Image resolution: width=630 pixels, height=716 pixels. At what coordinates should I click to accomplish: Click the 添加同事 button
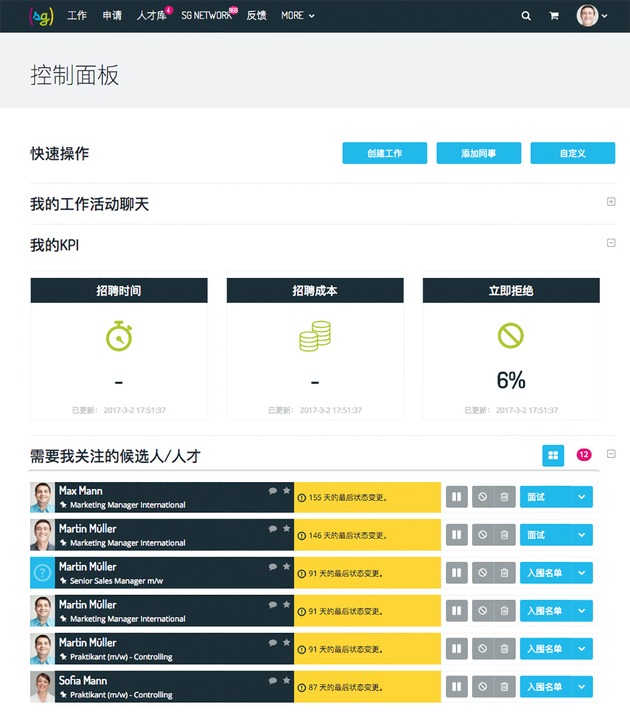(478, 153)
